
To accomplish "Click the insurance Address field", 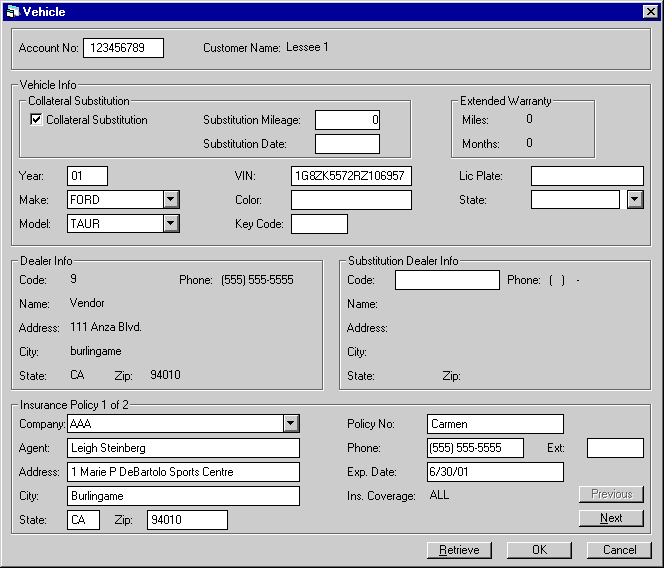I will tap(183, 472).
